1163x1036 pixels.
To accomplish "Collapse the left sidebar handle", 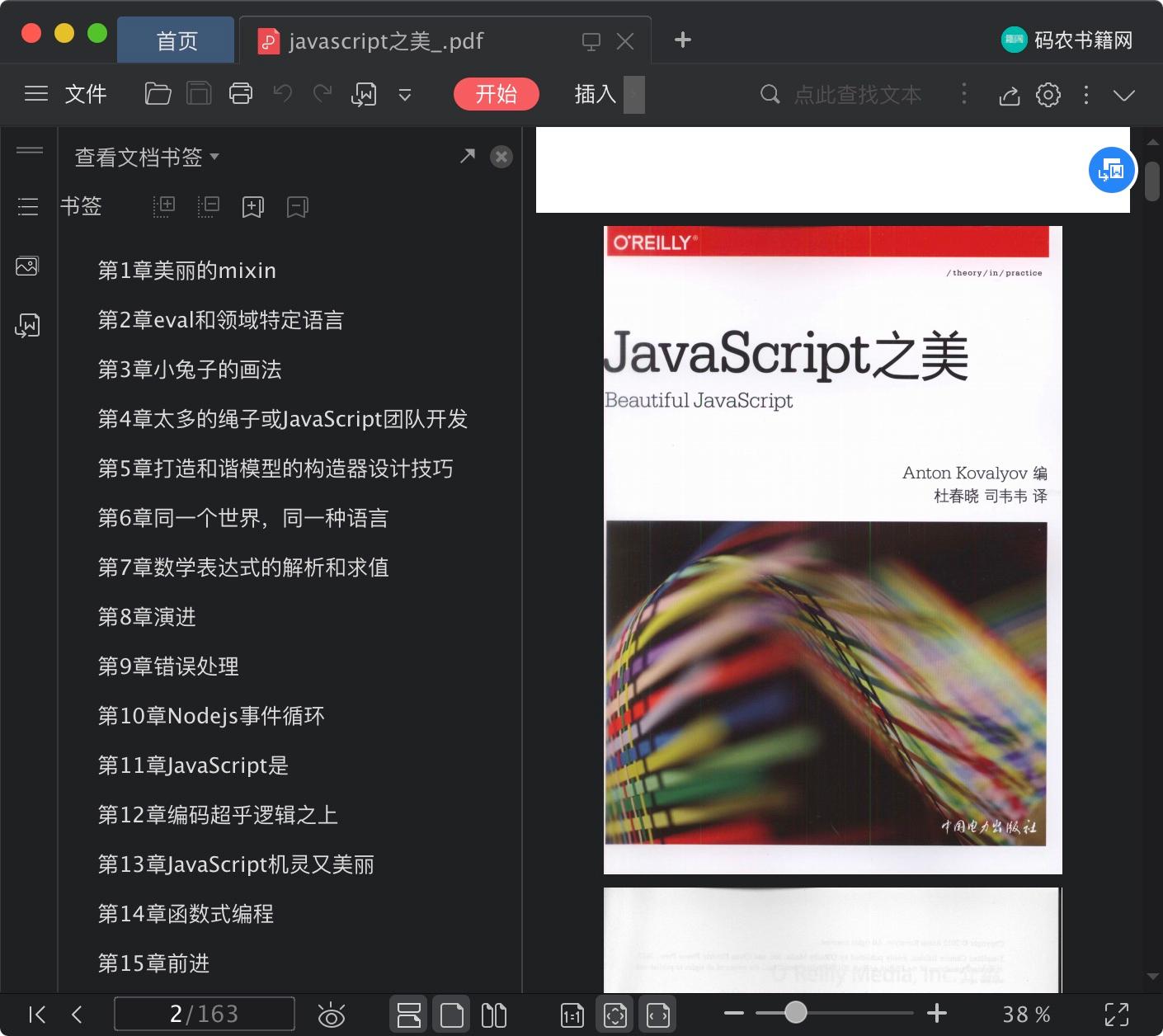I will 30,150.
